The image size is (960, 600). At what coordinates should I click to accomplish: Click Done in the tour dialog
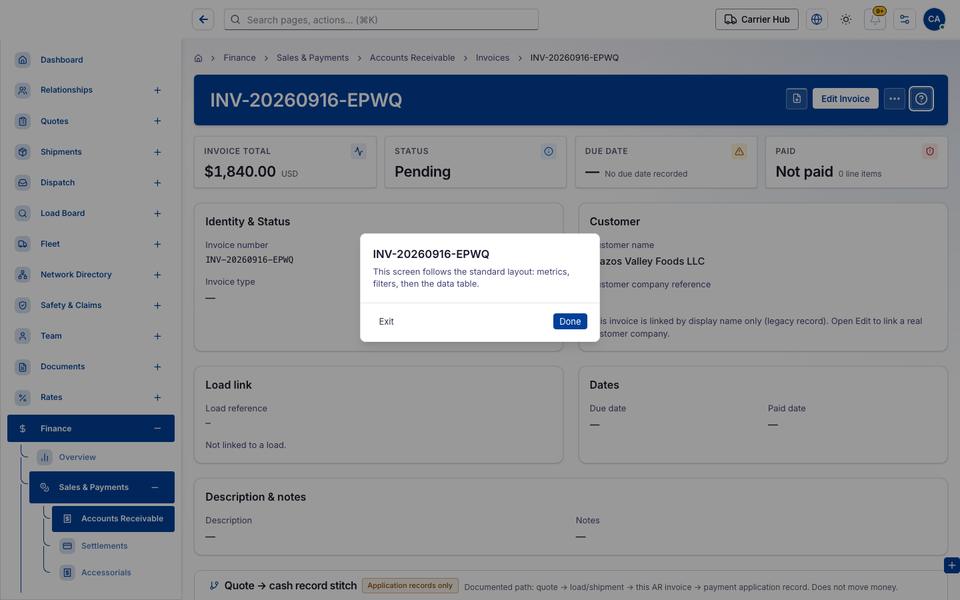pos(569,321)
